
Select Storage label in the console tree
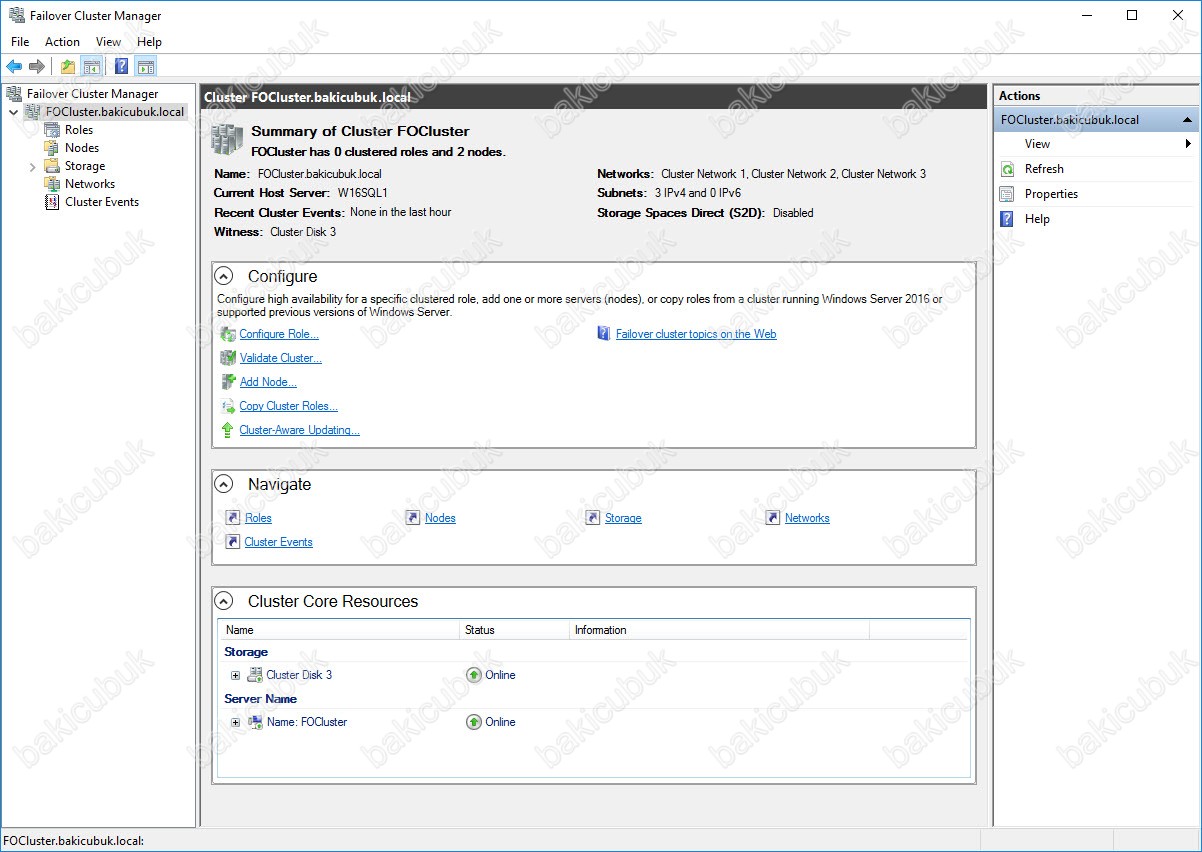(85, 166)
